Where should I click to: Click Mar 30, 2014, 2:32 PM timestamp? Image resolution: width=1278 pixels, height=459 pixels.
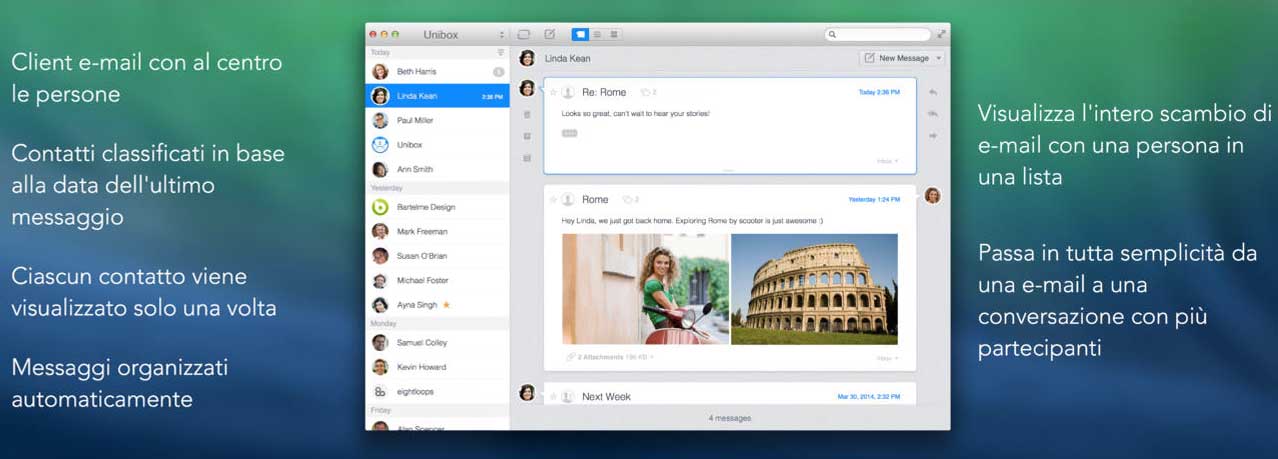click(x=868, y=397)
